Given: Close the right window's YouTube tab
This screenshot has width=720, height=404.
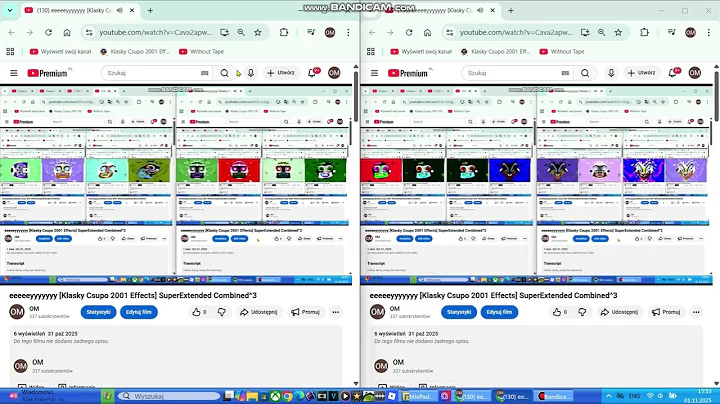Looking at the screenshot, I should coord(492,10).
